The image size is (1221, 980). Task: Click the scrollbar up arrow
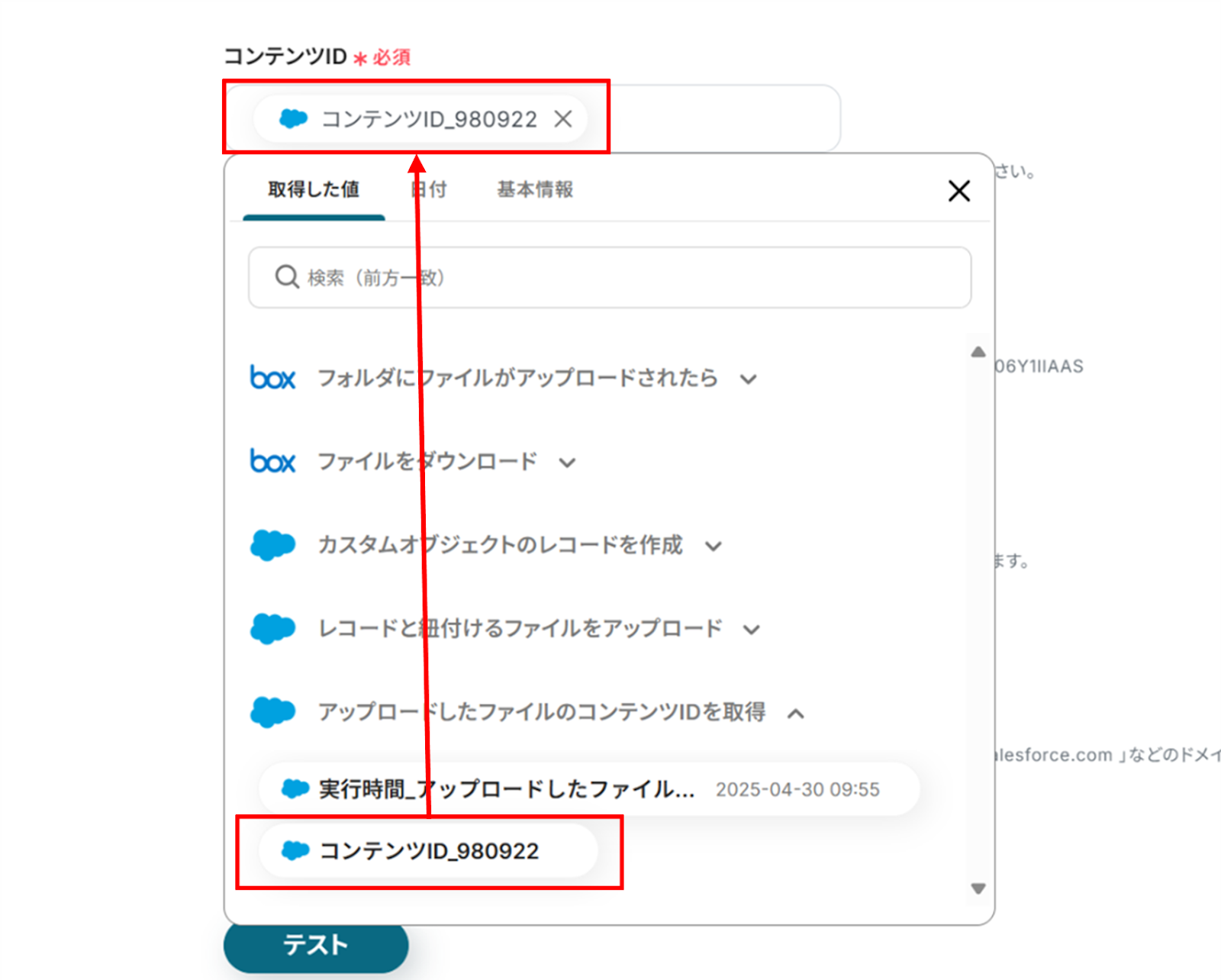click(x=978, y=352)
